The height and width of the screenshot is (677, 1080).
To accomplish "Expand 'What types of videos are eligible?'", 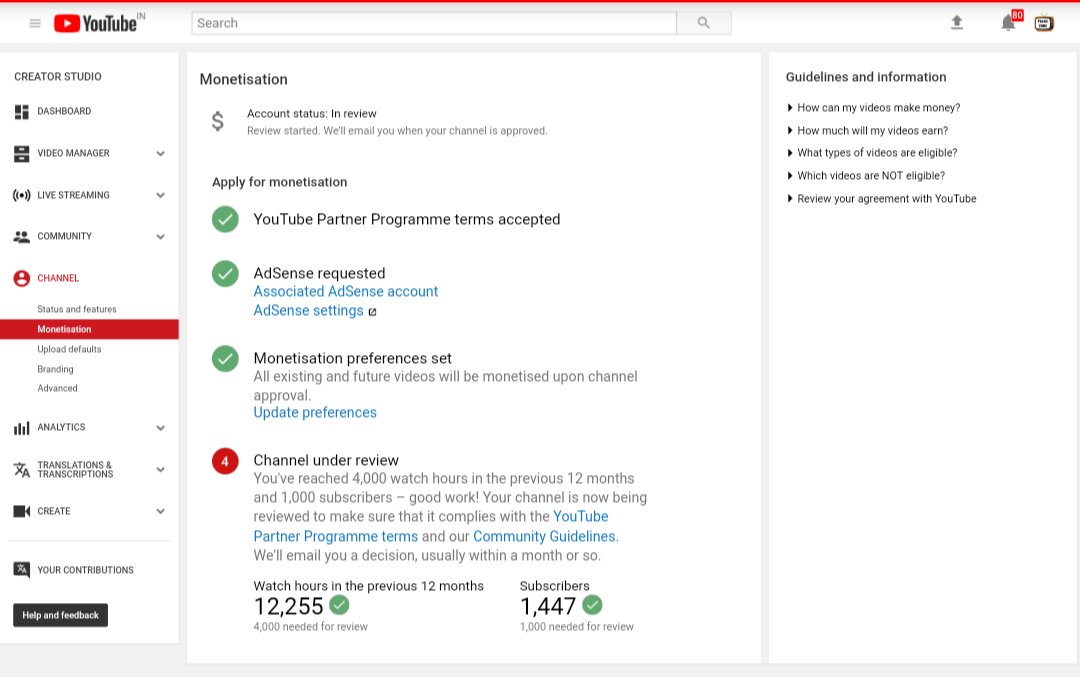I will coord(871,153).
